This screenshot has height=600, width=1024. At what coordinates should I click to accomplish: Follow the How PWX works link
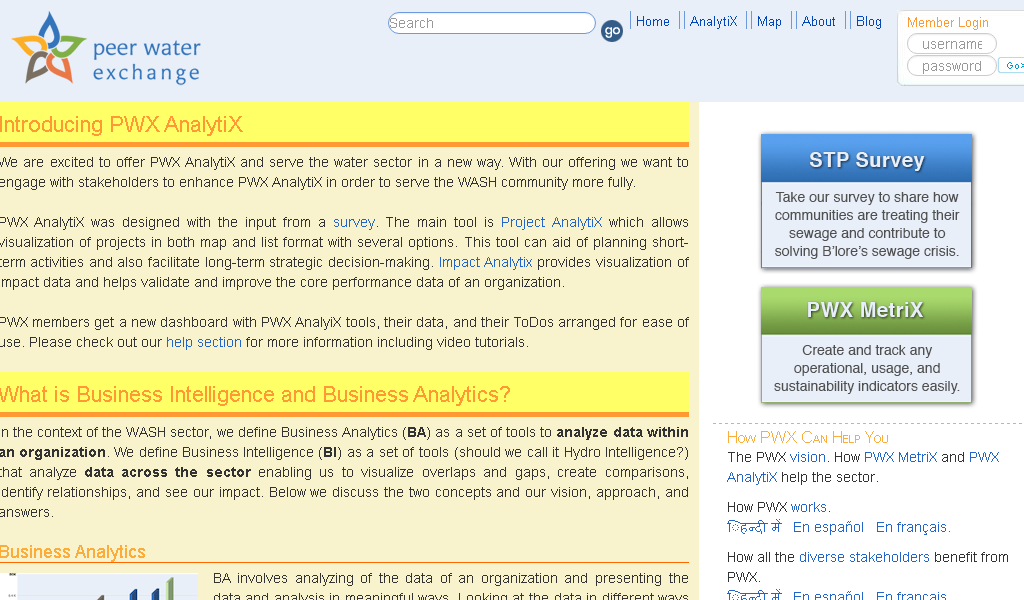click(808, 507)
